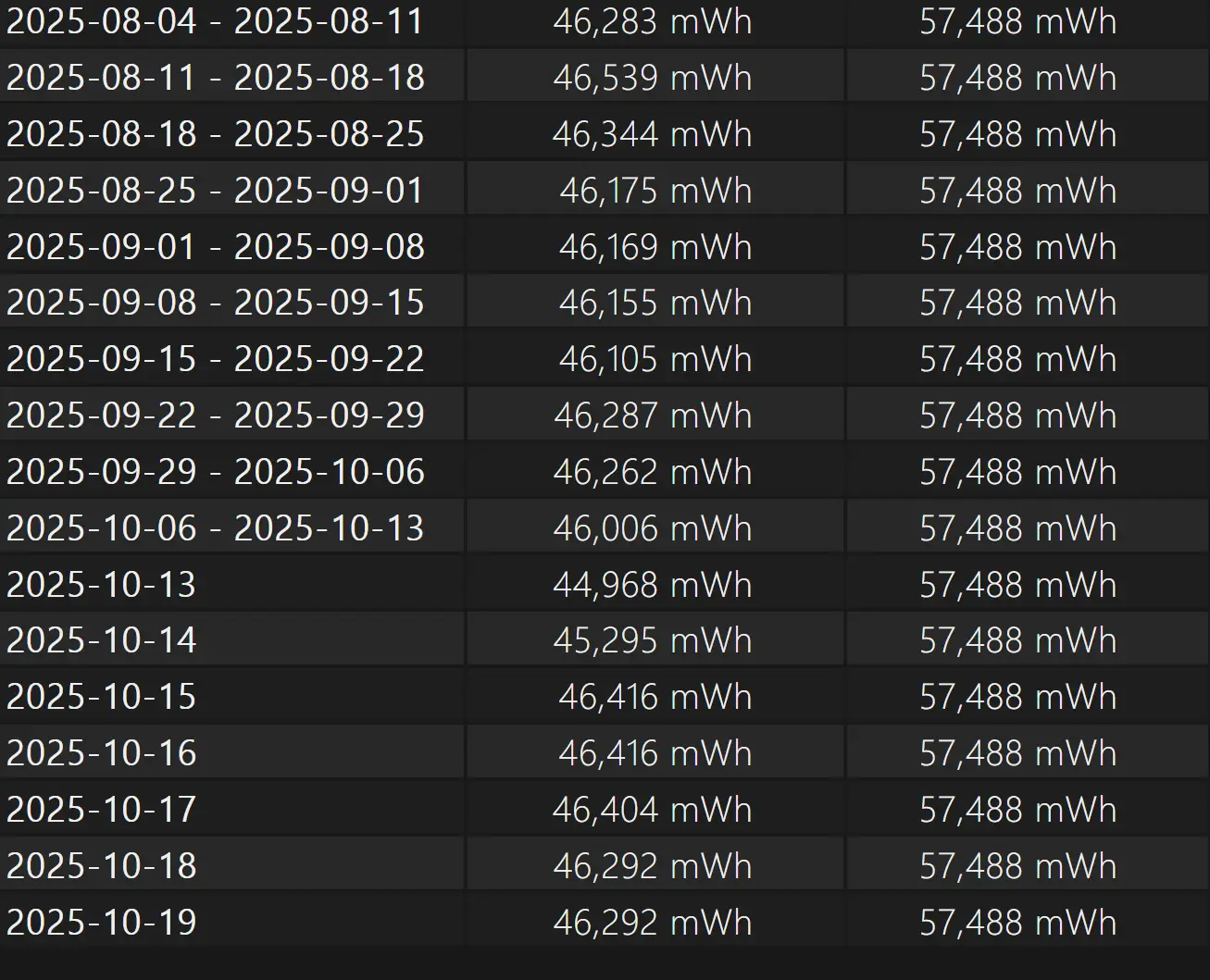Click the 45,295 mWh capacity value
Screen dimensions: 1210x980
(x=652, y=640)
